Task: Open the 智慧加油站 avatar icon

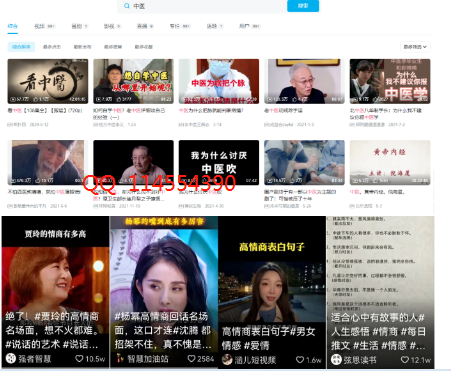Action: (120, 359)
